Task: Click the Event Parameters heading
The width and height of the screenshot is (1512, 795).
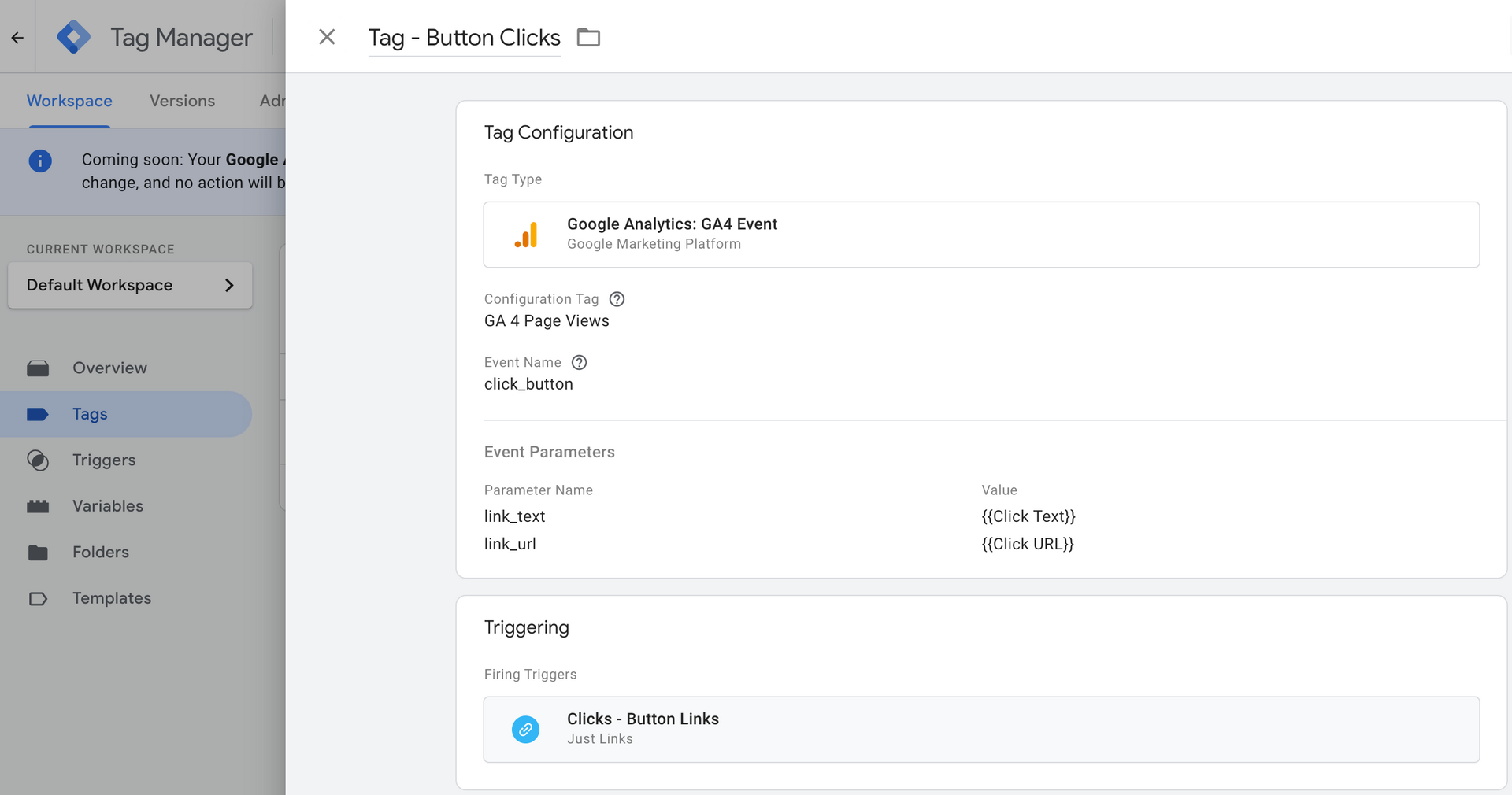Action: pyautogui.click(x=549, y=452)
